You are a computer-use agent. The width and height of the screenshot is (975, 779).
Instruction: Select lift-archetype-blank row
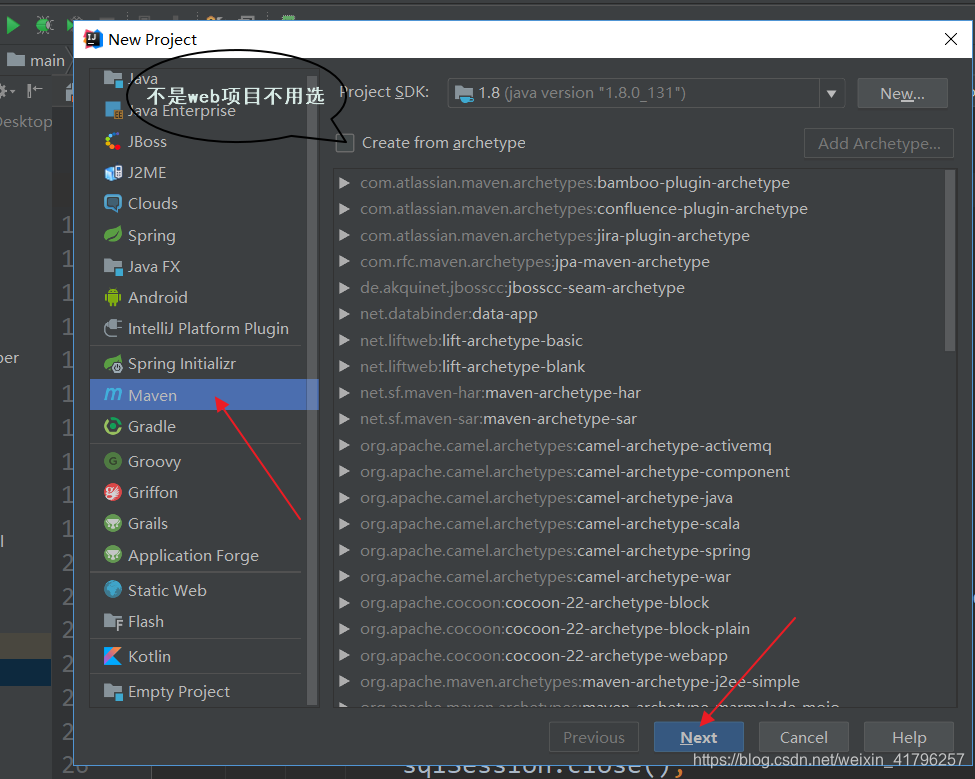tap(639, 367)
